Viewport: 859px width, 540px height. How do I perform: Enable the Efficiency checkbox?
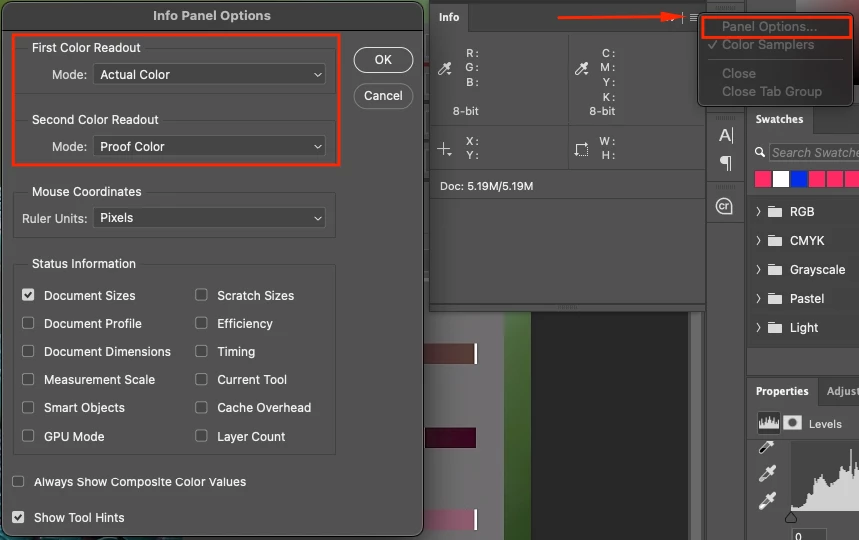pos(201,323)
